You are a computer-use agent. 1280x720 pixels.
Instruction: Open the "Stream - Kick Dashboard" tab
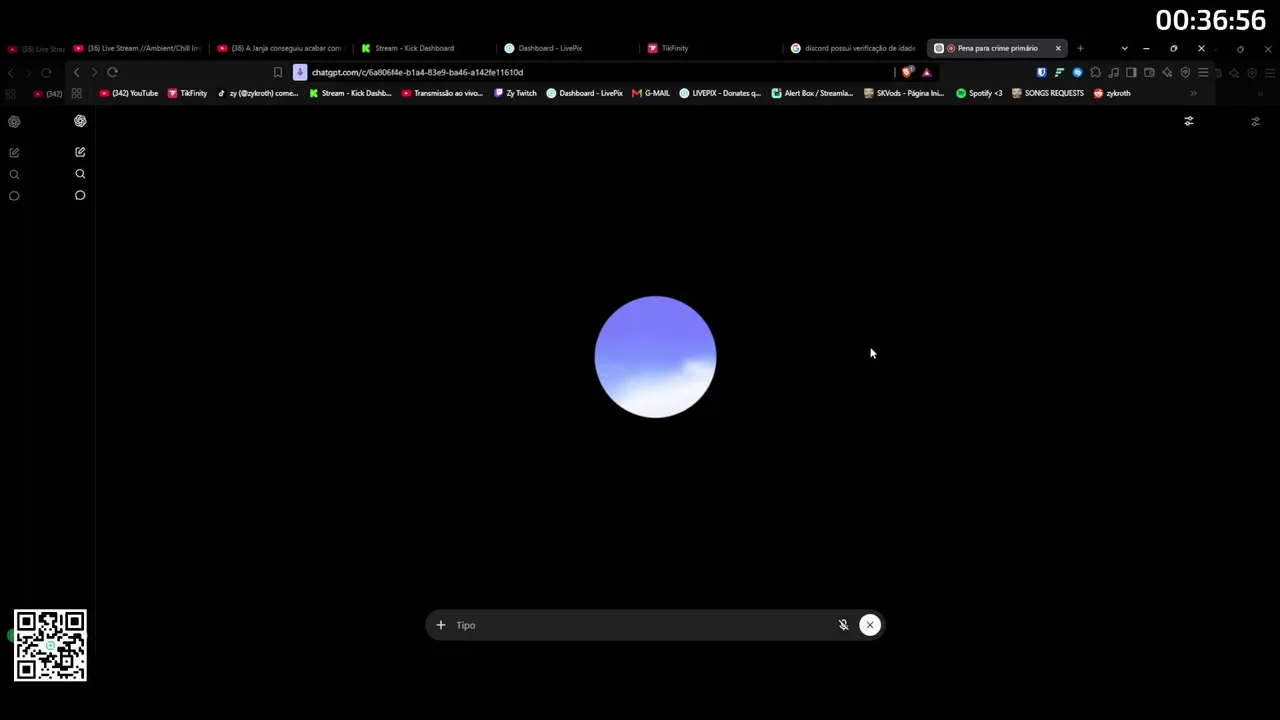click(x=414, y=48)
